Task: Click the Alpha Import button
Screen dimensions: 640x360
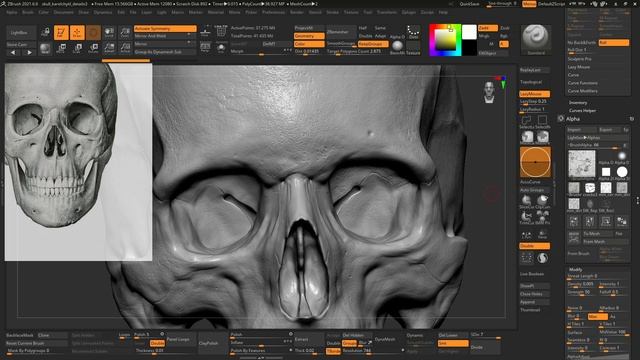Action: 582,130
